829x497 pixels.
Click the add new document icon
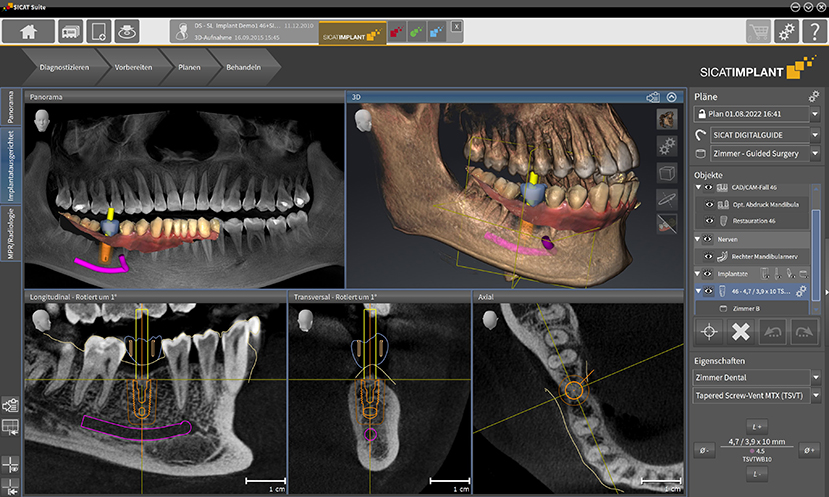(99, 31)
